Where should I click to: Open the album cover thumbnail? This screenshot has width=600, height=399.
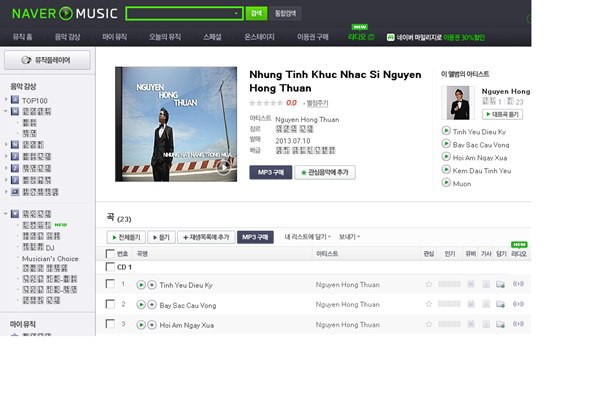176,124
